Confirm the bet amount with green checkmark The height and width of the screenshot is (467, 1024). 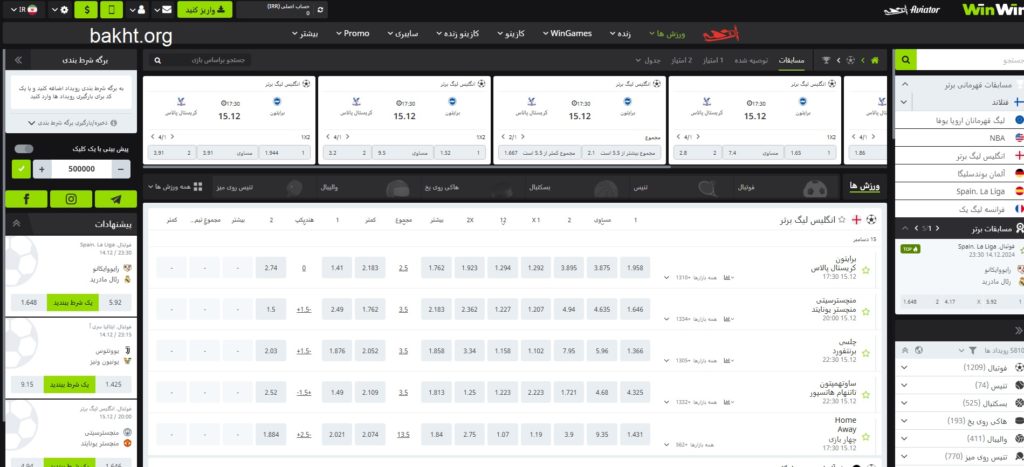coord(22,169)
